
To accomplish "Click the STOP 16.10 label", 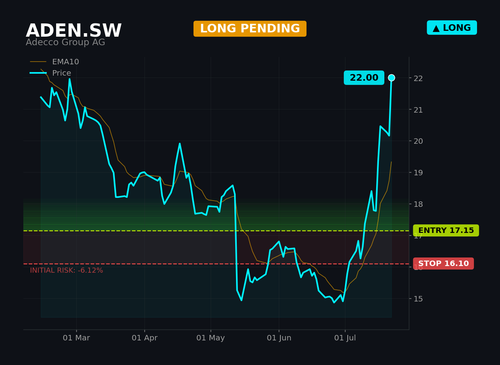I will pos(443,263).
